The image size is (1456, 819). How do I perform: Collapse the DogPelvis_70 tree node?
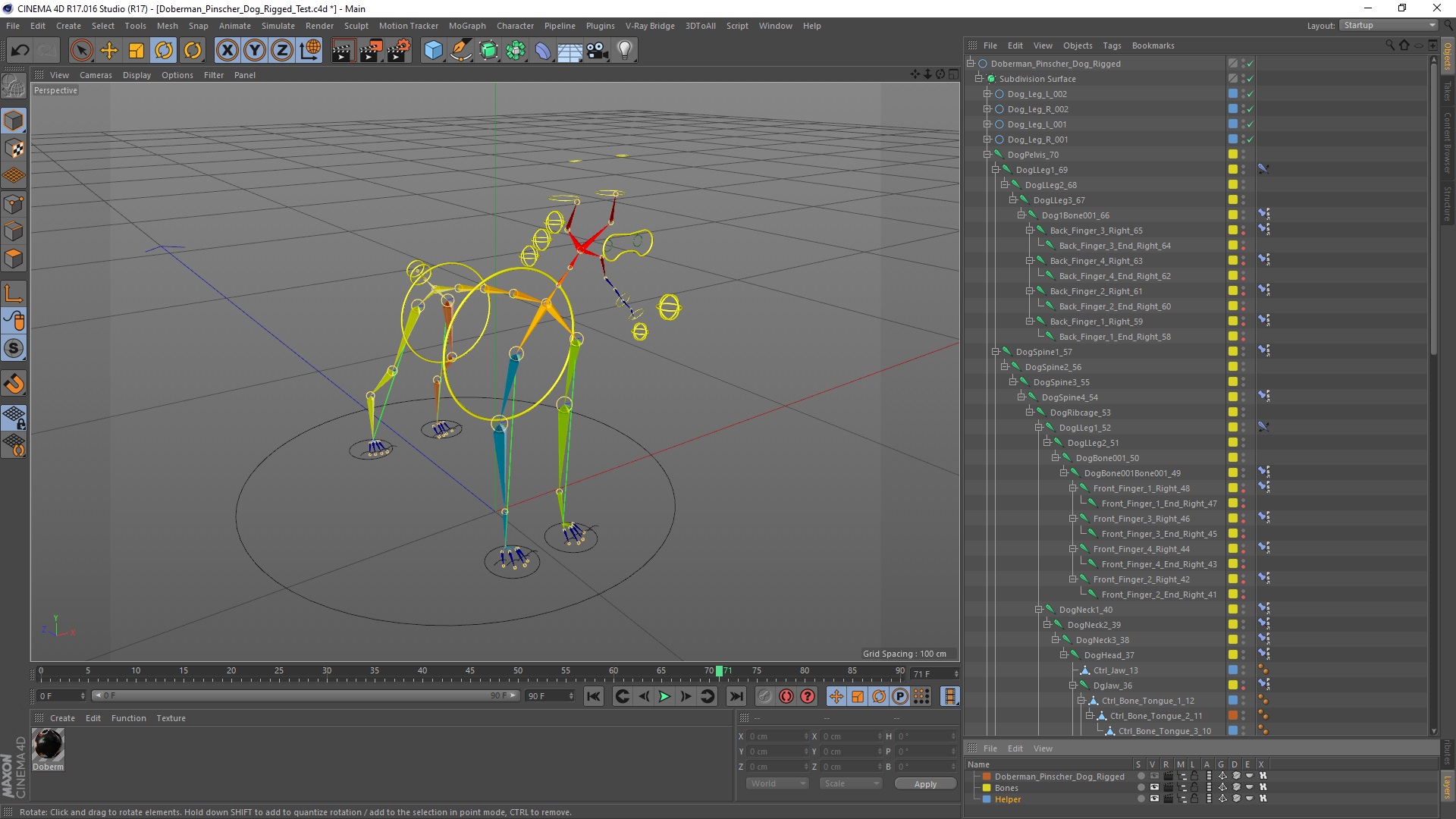click(x=987, y=155)
